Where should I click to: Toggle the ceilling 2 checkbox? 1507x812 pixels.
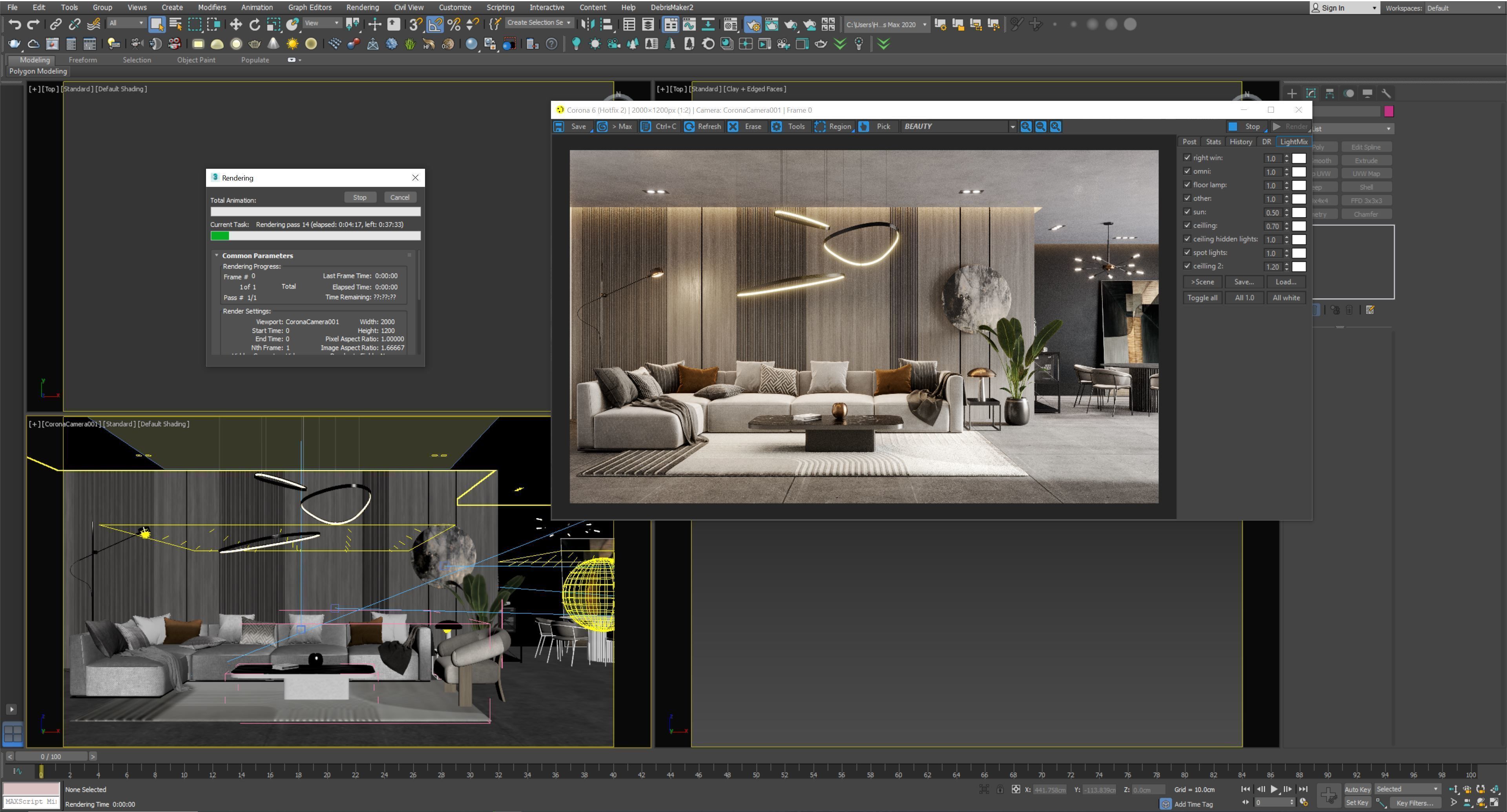(x=1187, y=266)
